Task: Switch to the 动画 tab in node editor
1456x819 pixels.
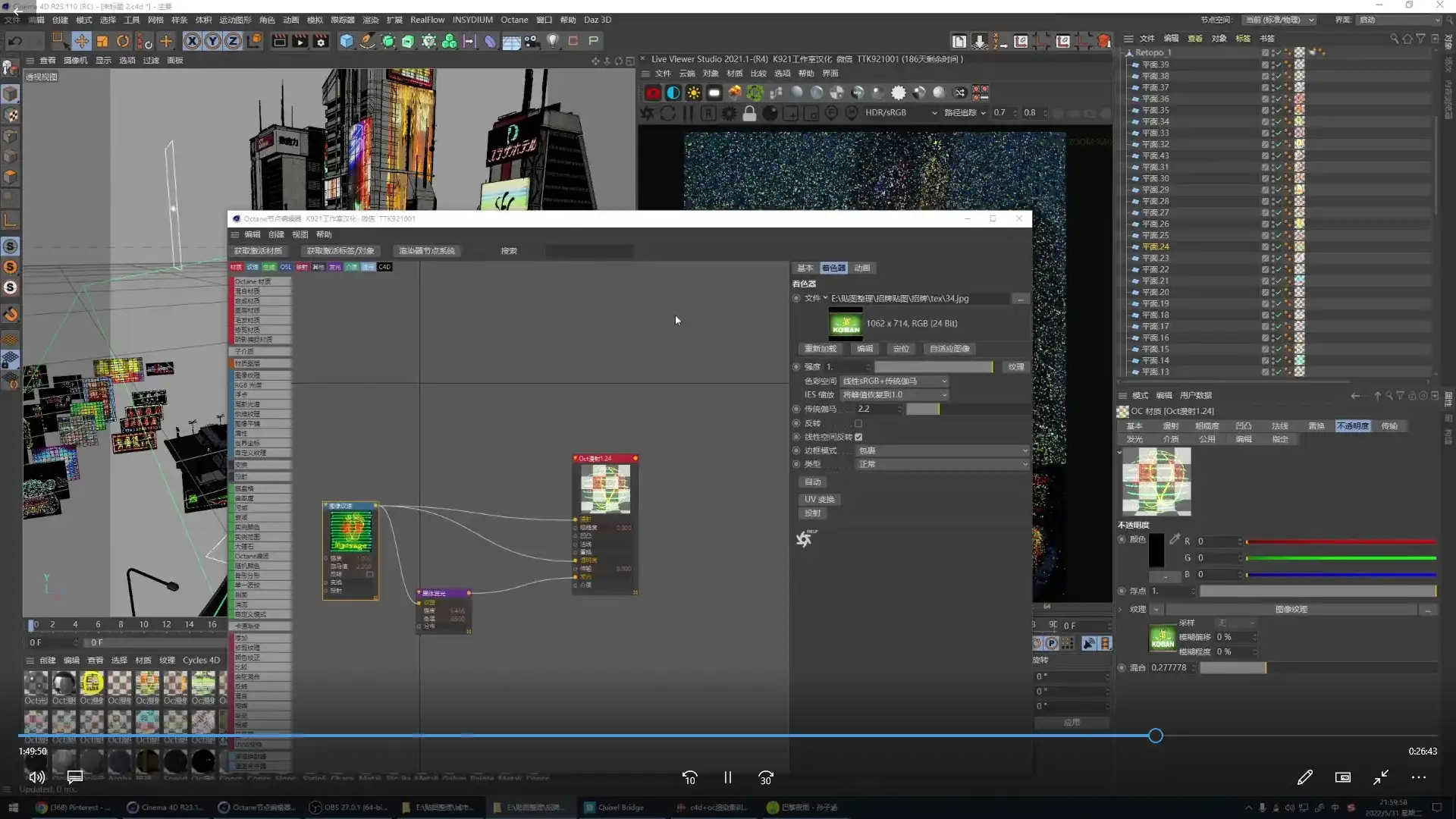Action: [x=862, y=268]
